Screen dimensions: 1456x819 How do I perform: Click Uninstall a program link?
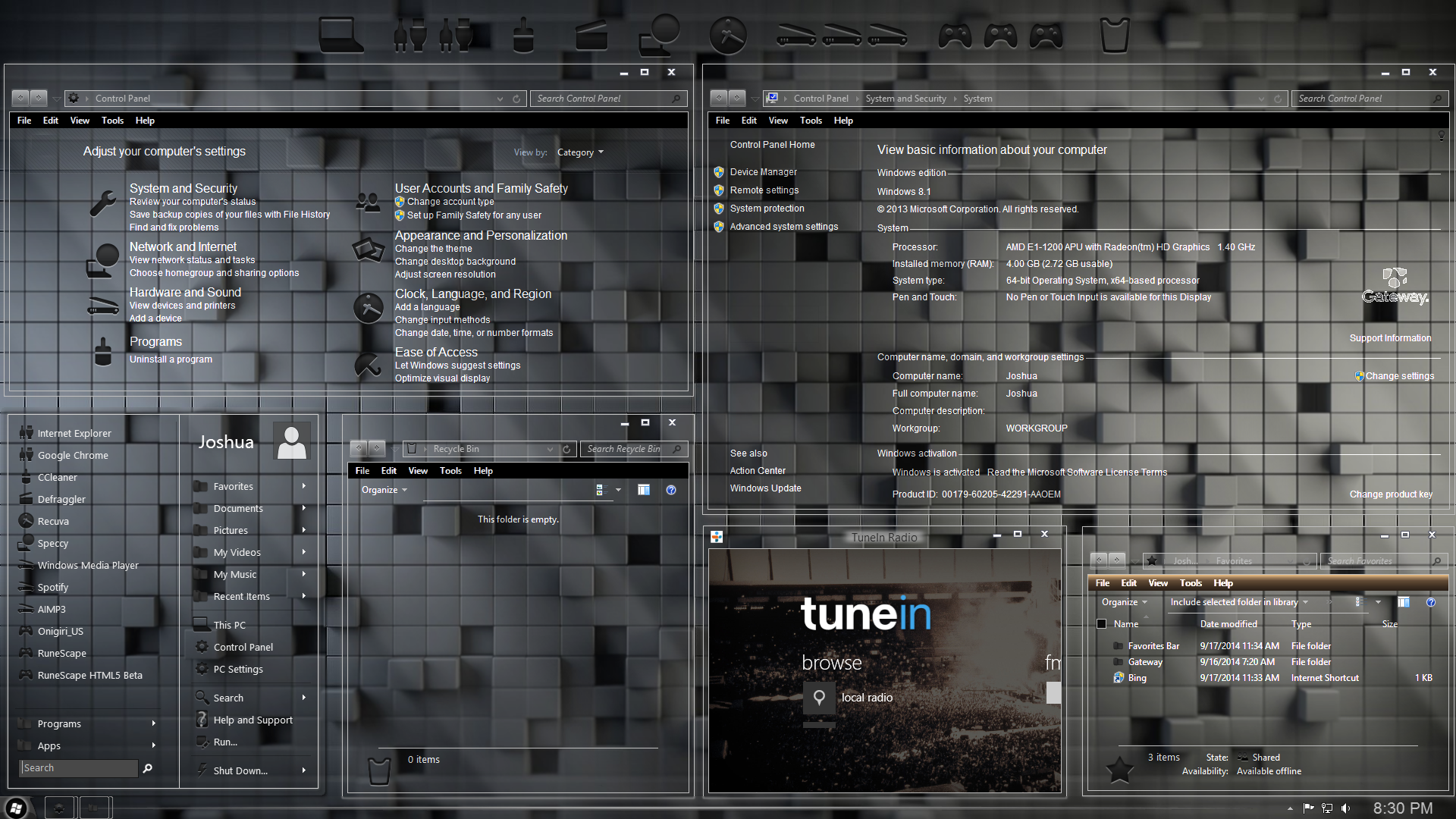point(171,359)
